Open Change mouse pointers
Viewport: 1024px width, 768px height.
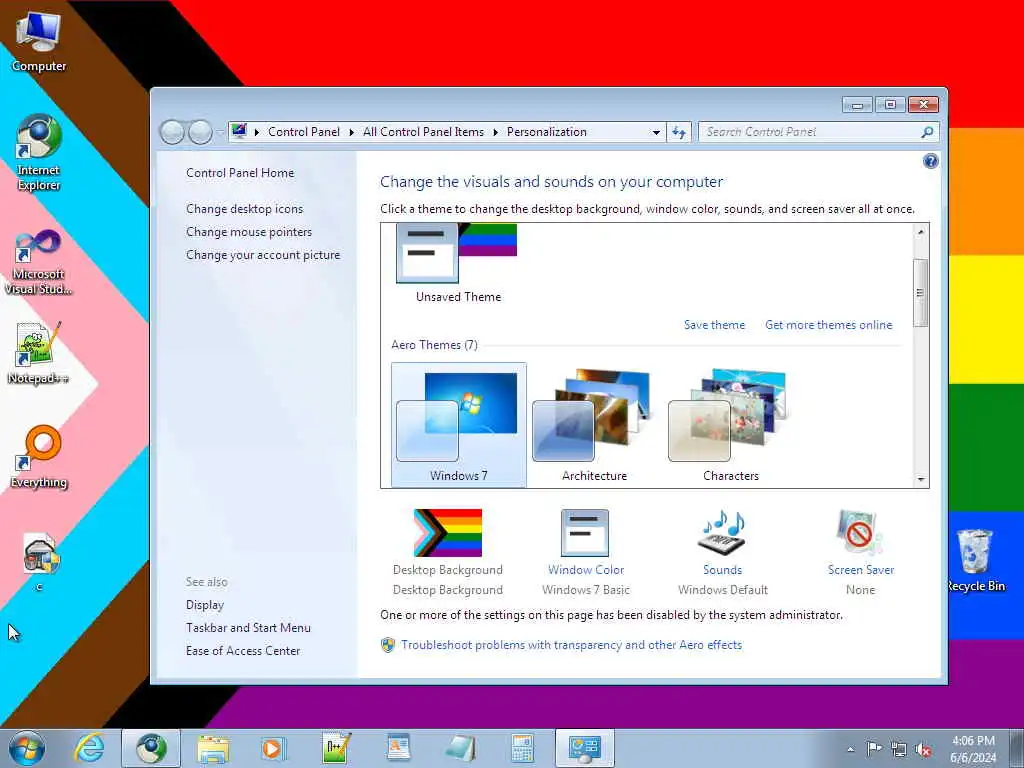[x=249, y=232]
